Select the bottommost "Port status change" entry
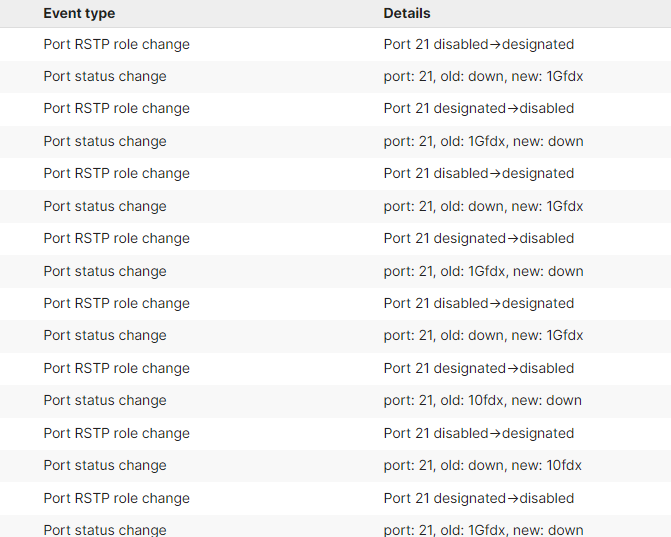Image resolution: width=671 pixels, height=537 pixels. coord(105,529)
